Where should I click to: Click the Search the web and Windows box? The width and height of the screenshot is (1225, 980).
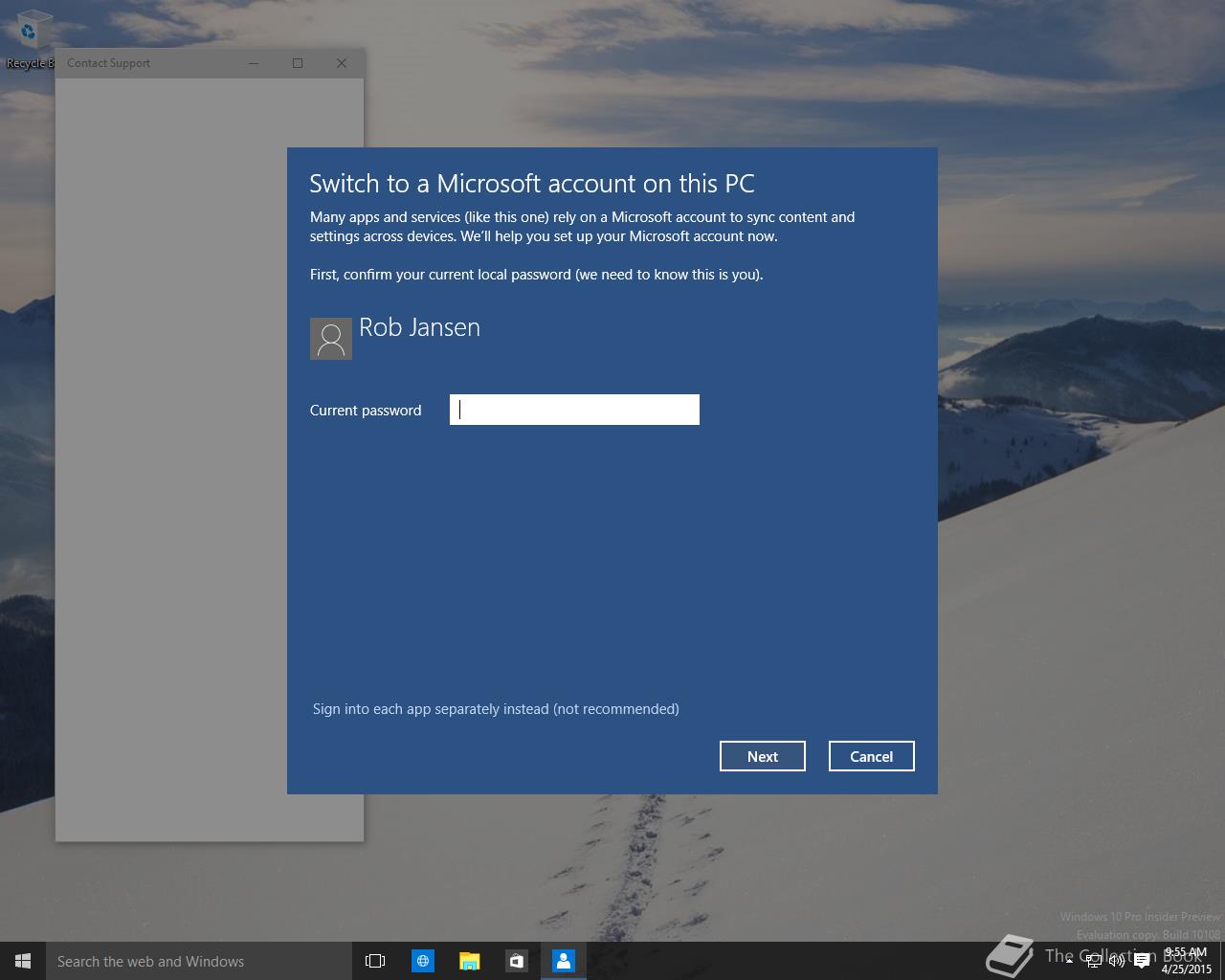coord(199,961)
